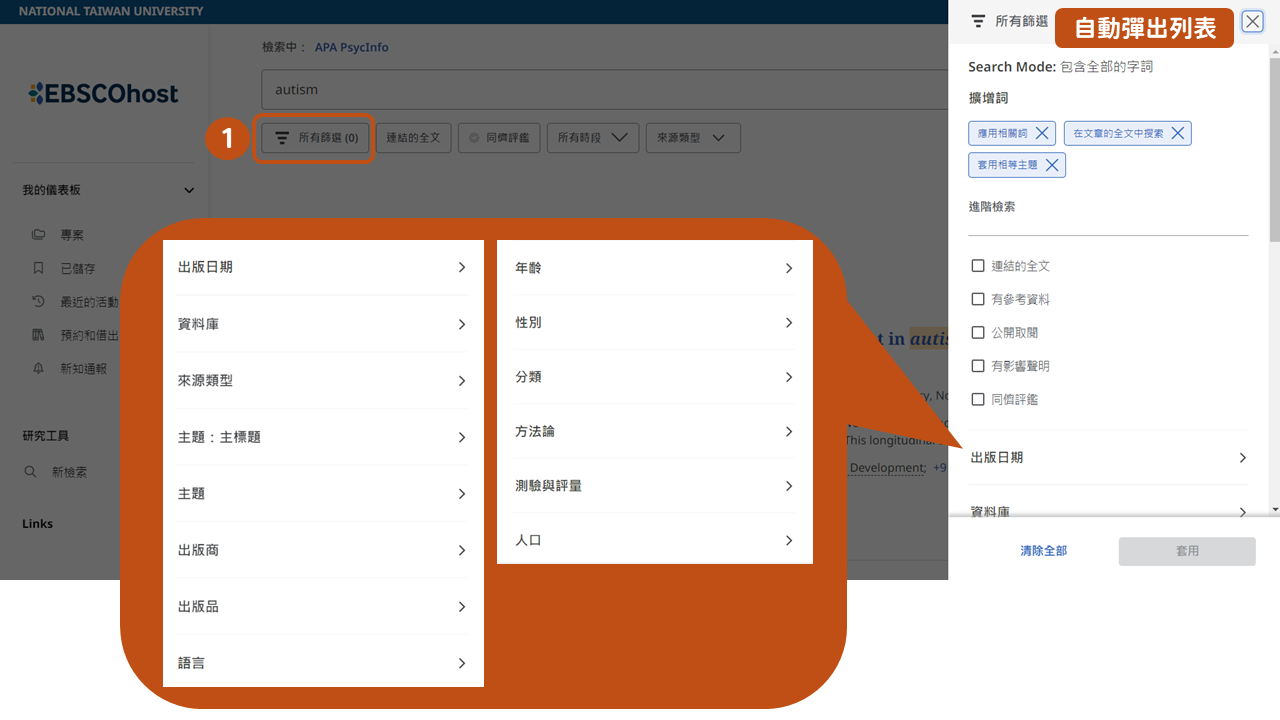Close the 所有篩選 side panel
Viewport: 1280px width, 720px height.
pos(1252,21)
